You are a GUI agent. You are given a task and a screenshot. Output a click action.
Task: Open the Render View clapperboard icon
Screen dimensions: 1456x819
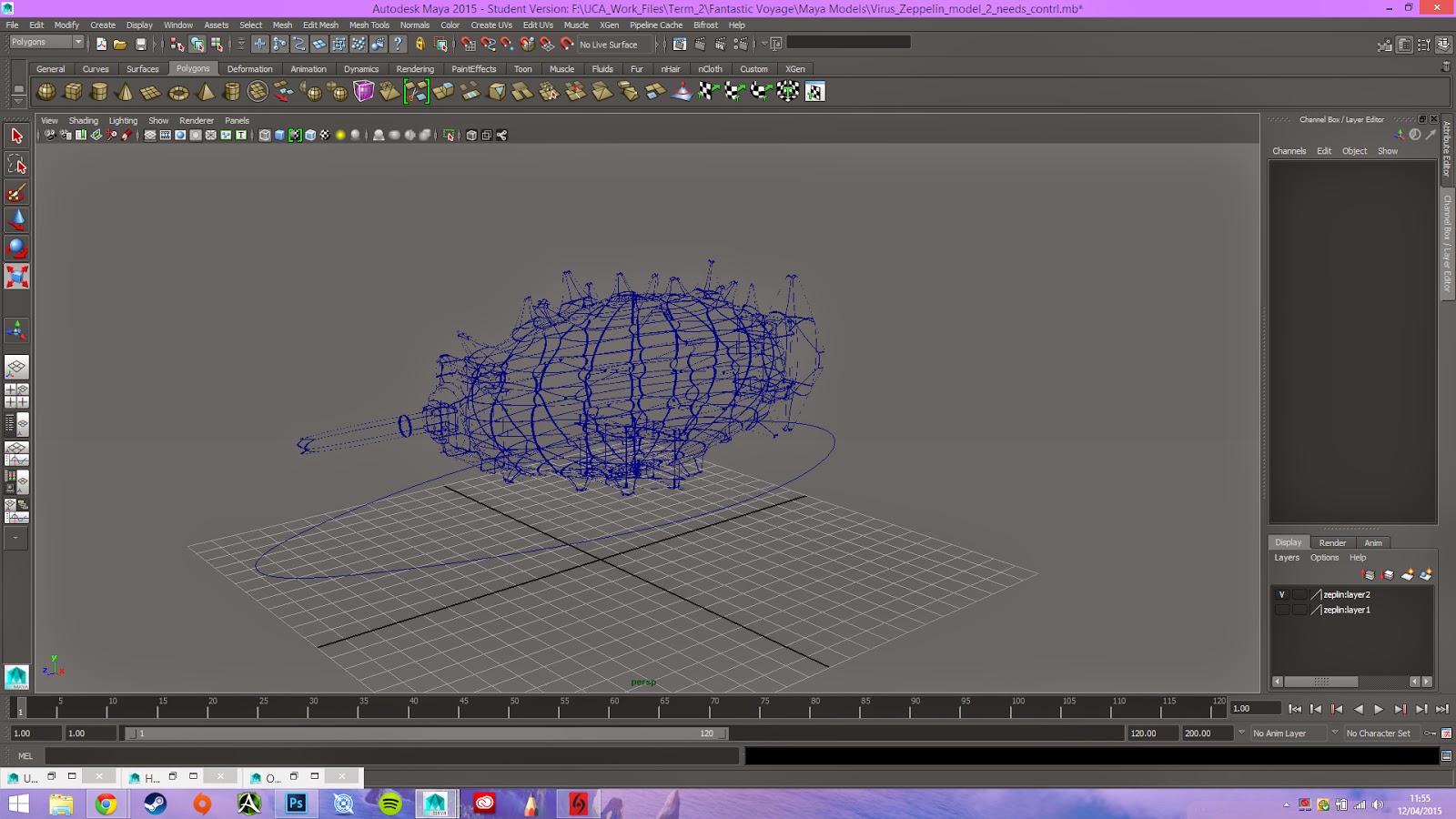point(680,44)
